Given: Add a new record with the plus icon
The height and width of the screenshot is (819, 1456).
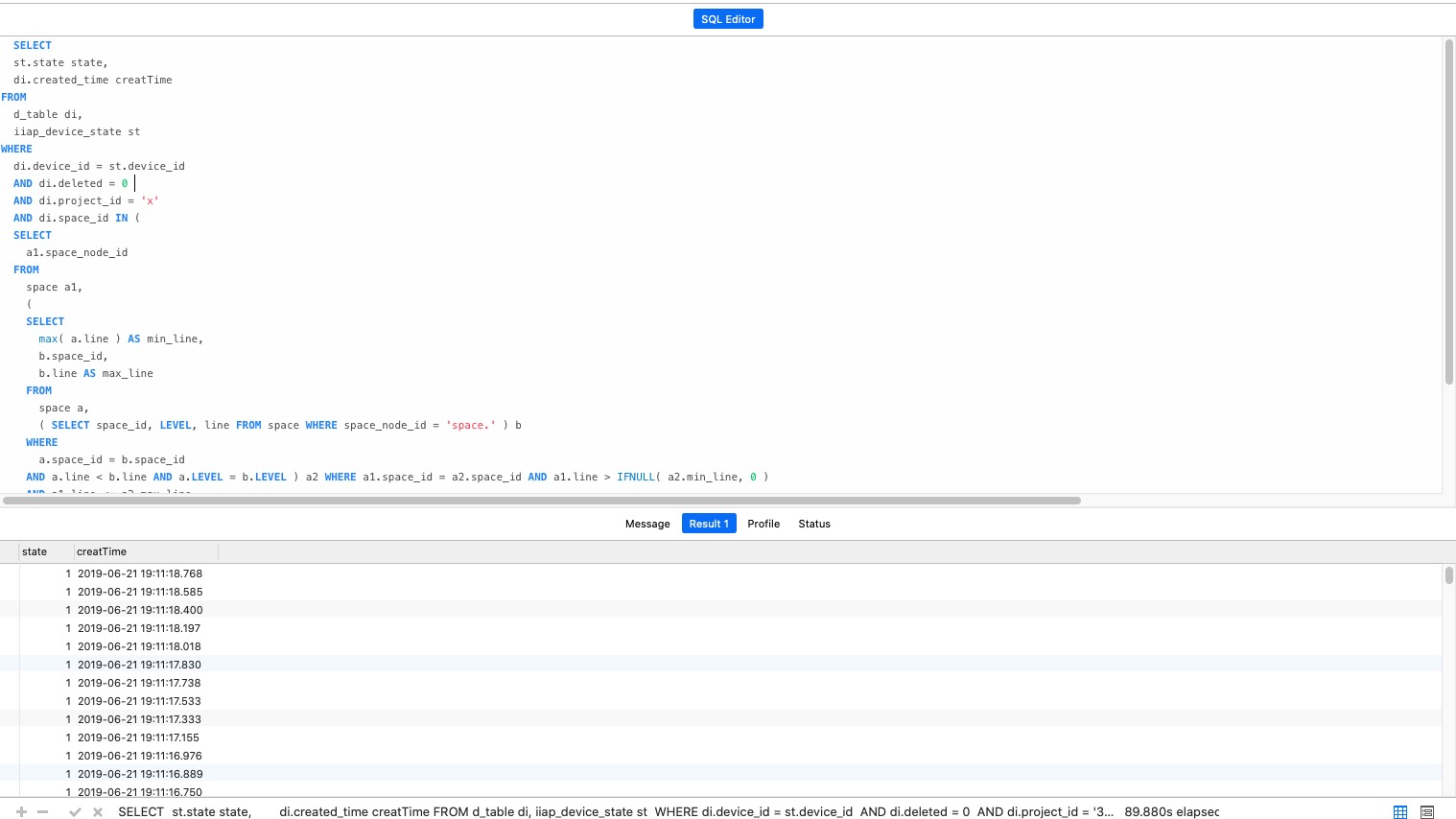Looking at the screenshot, I should click(x=21, y=811).
